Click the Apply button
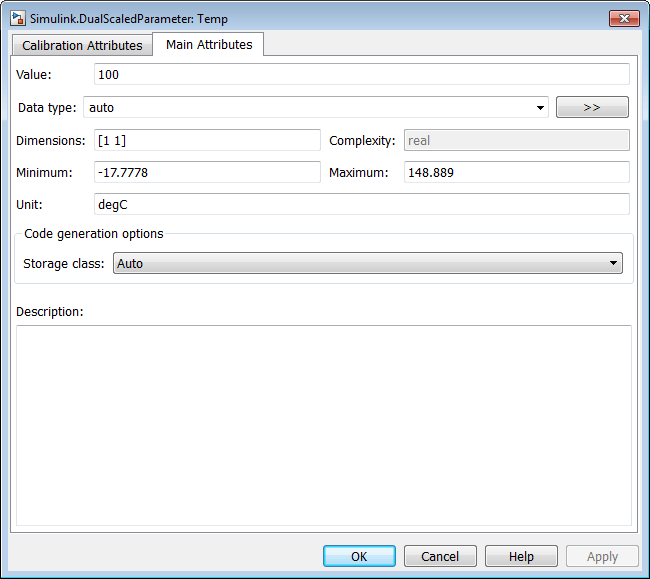The image size is (650, 579). (602, 556)
